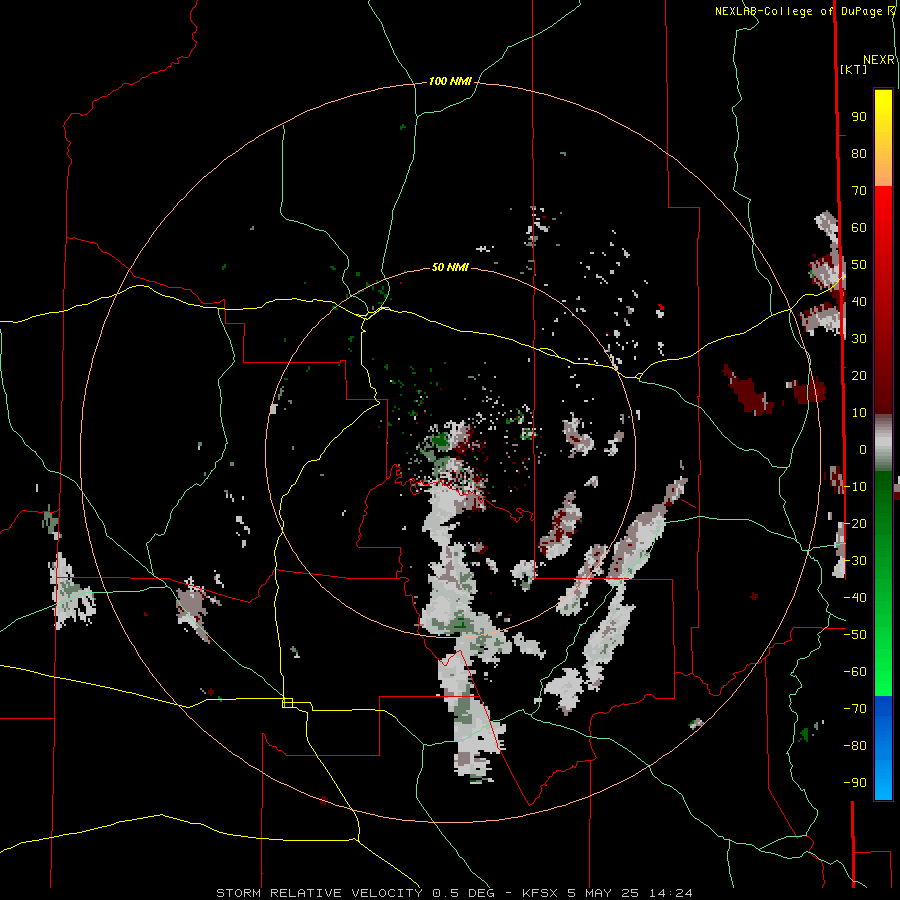Select the "70" value on the velocity scale
Screen dimensions: 900x900
click(859, 191)
